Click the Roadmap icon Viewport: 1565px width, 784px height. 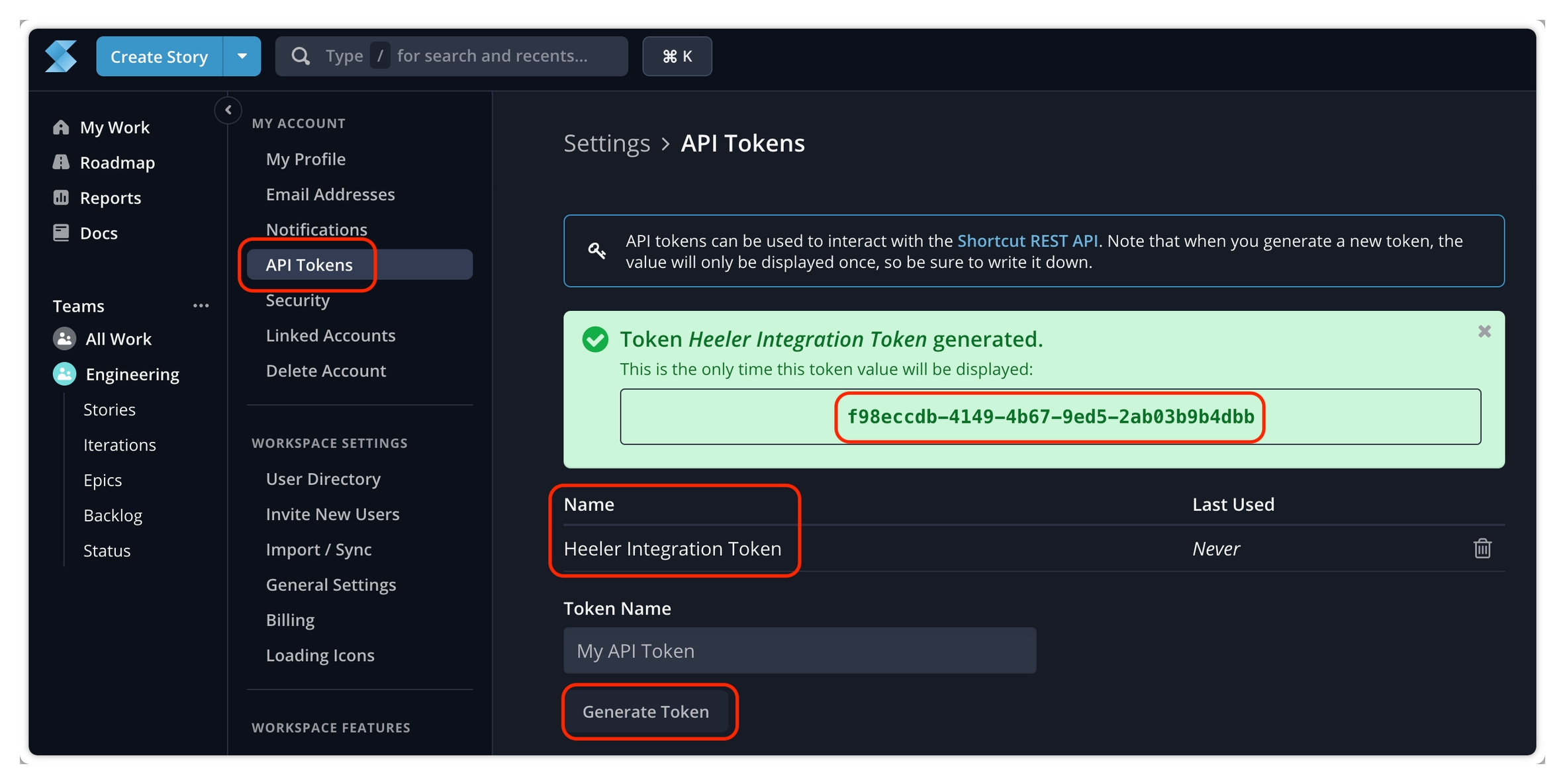(x=61, y=162)
